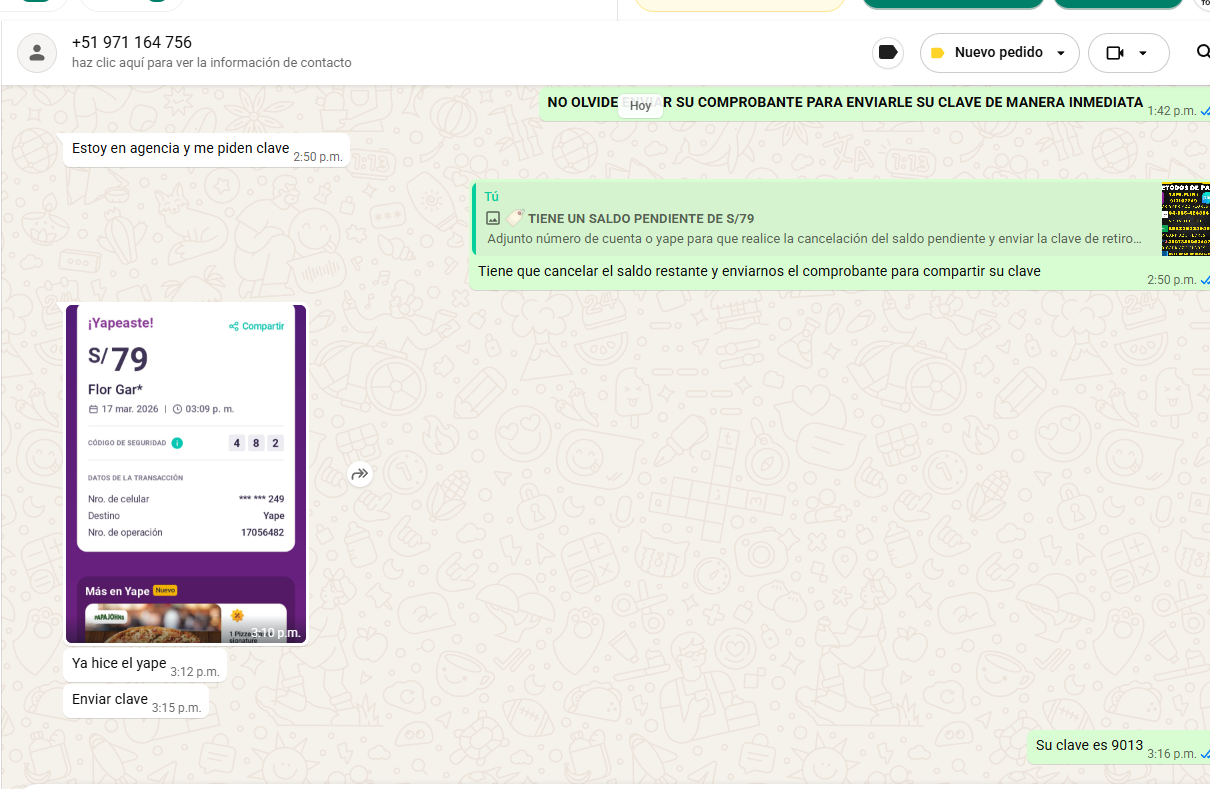Screen dimensions: 1210x789
Task: Click the search magnifier icon in header
Action: (x=1202, y=53)
